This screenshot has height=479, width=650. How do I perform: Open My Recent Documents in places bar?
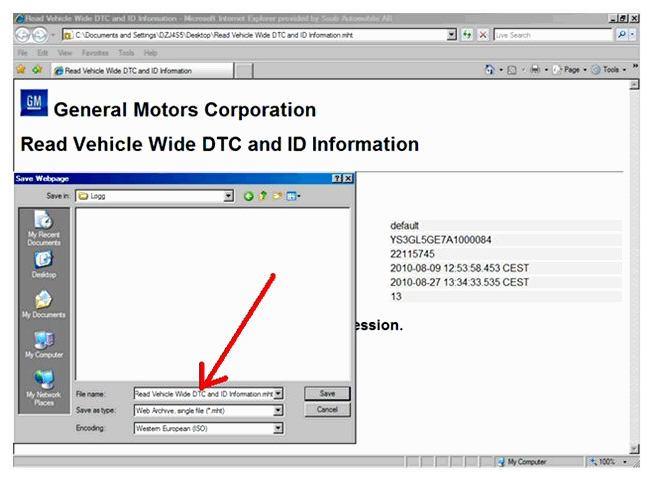point(44,228)
